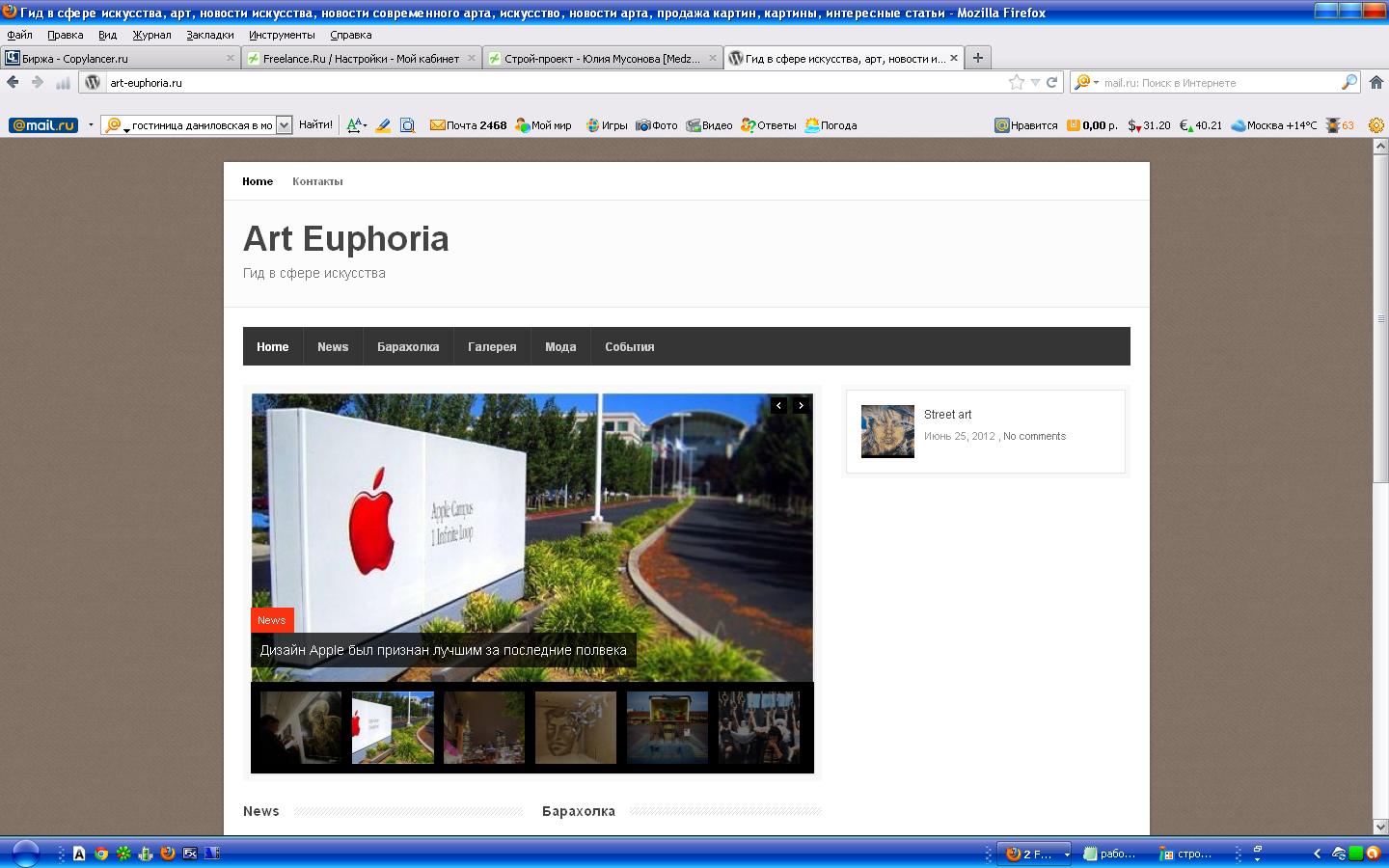The image size is (1389, 868).
Task: Click the traffic light 63 indicator
Action: (x=1340, y=125)
